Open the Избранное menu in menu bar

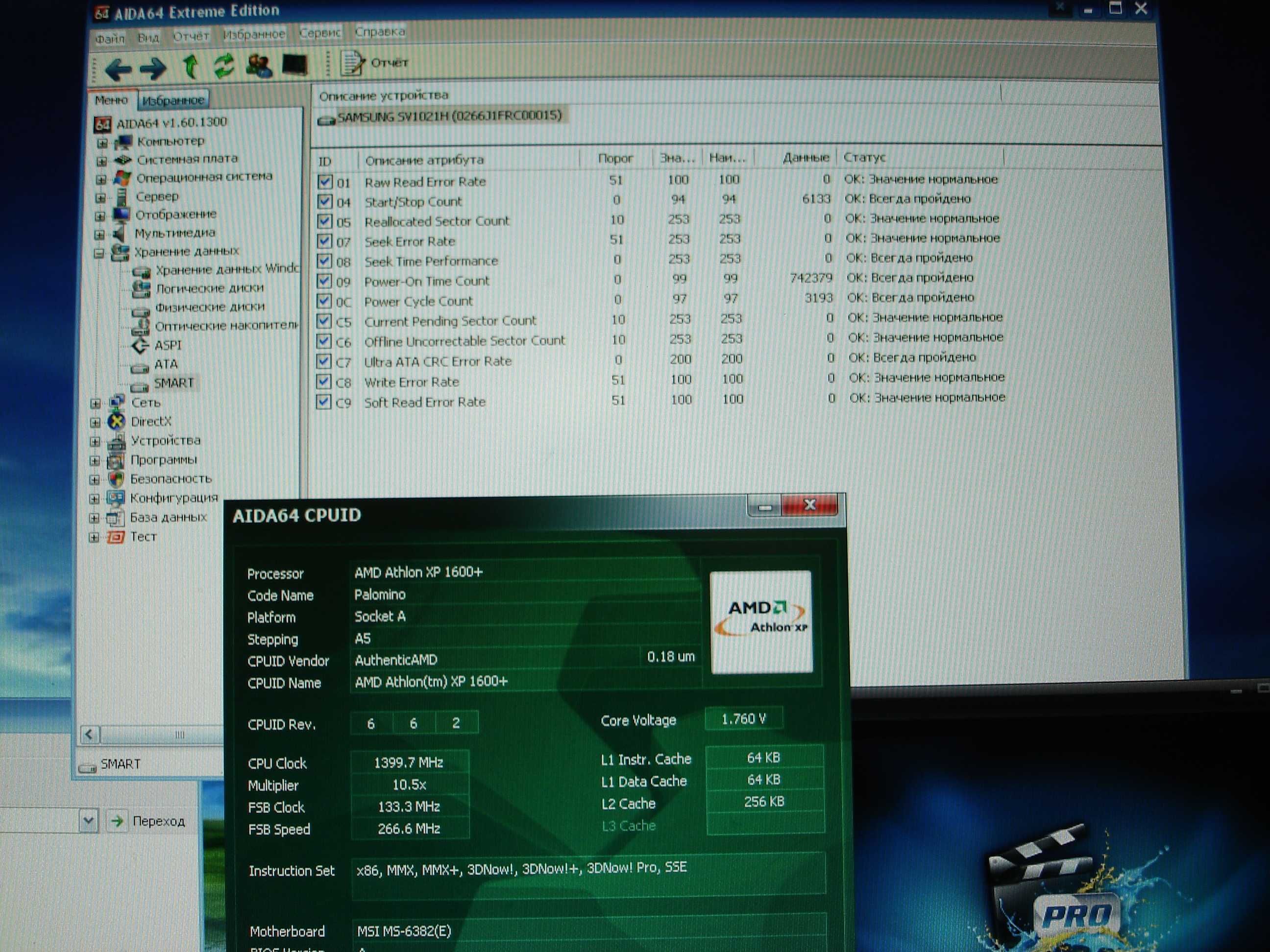[254, 34]
